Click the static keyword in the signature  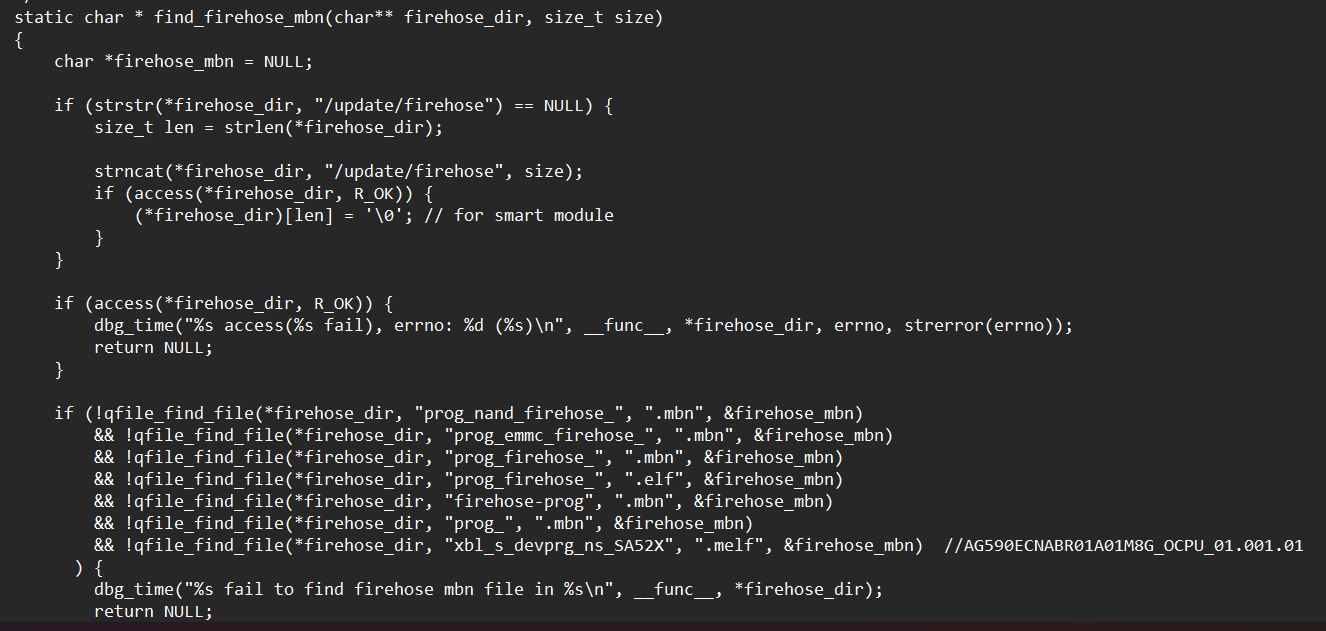click(x=40, y=18)
